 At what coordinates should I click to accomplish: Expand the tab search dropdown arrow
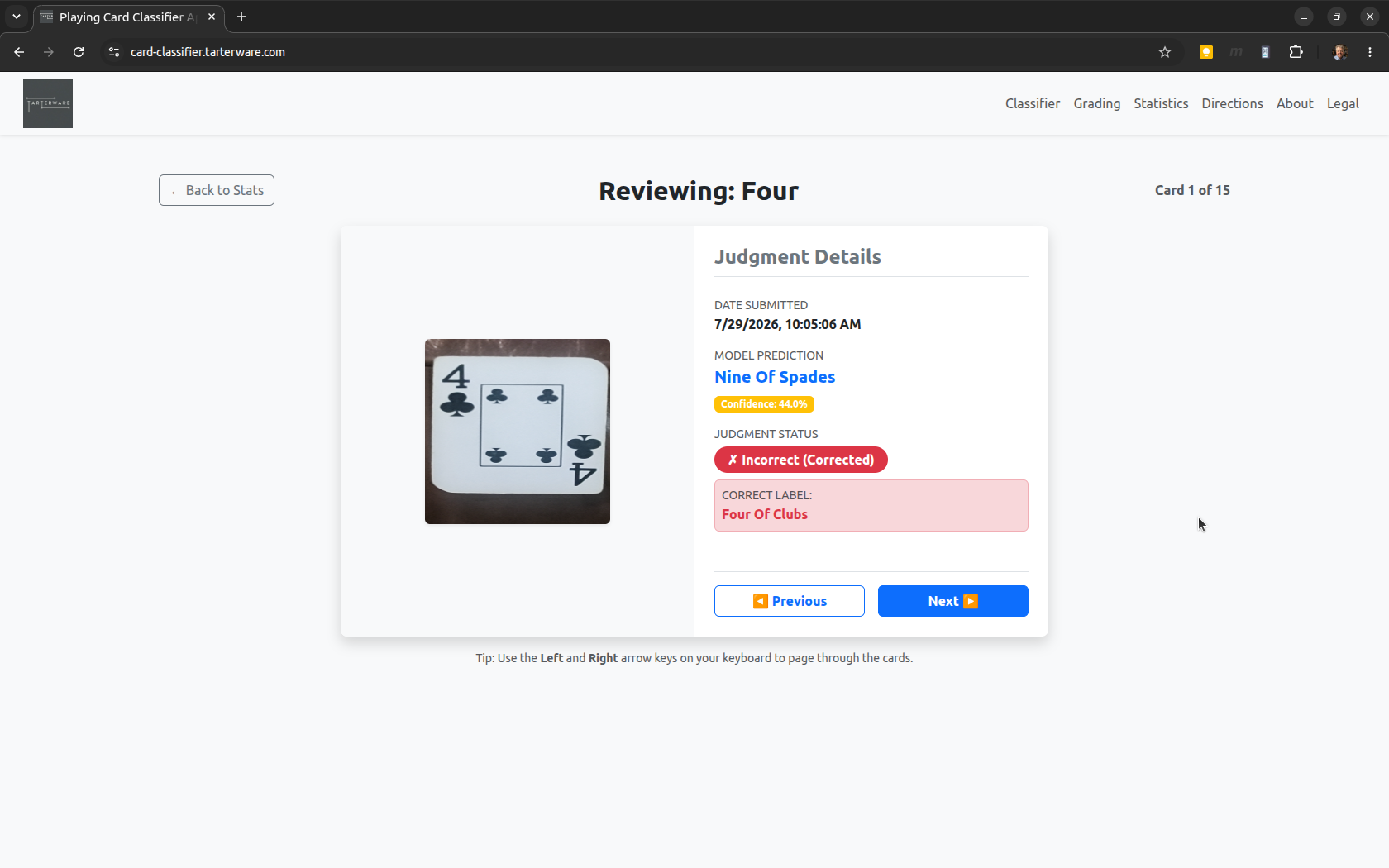[17, 17]
